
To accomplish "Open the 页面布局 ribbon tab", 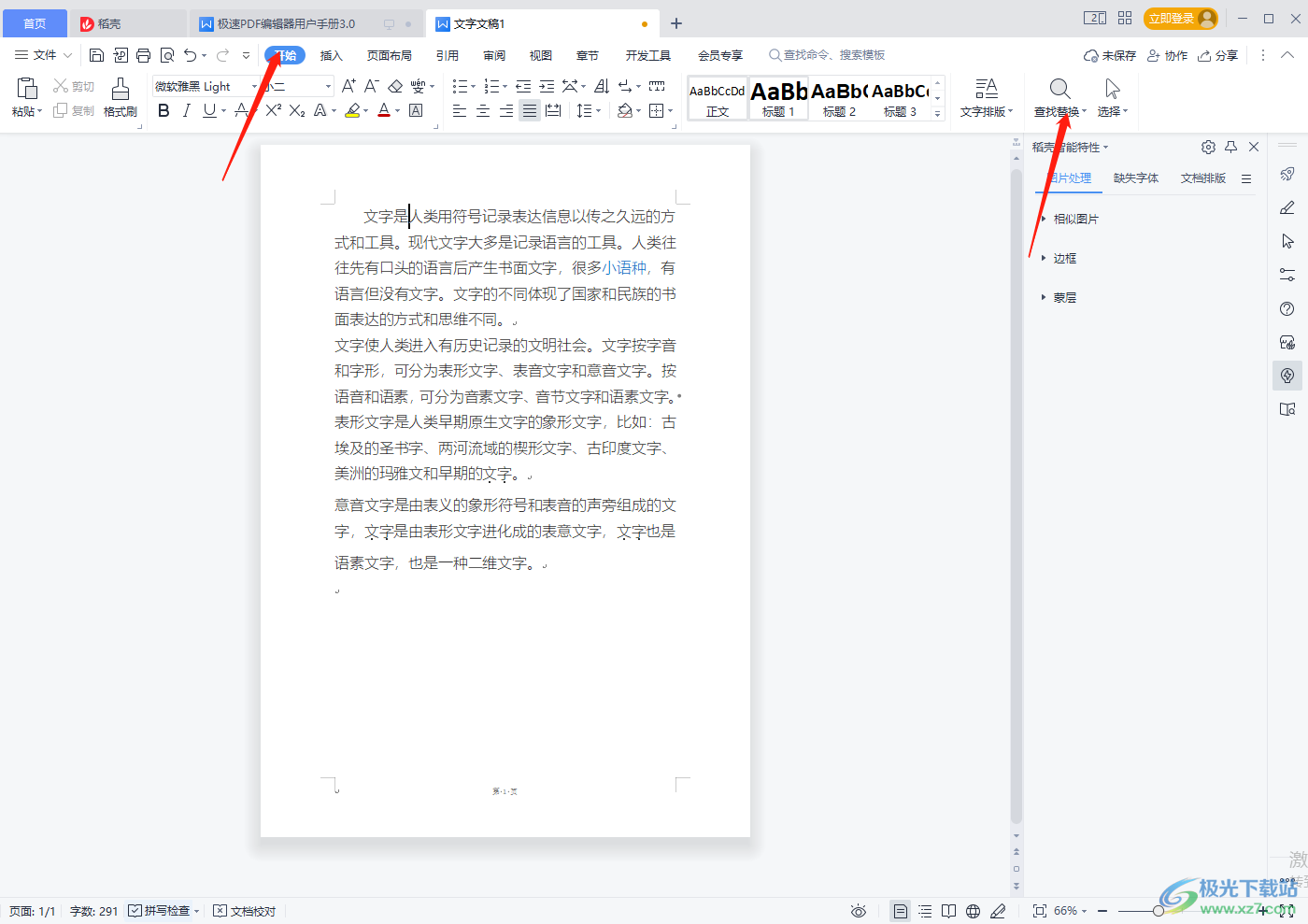I will (390, 55).
